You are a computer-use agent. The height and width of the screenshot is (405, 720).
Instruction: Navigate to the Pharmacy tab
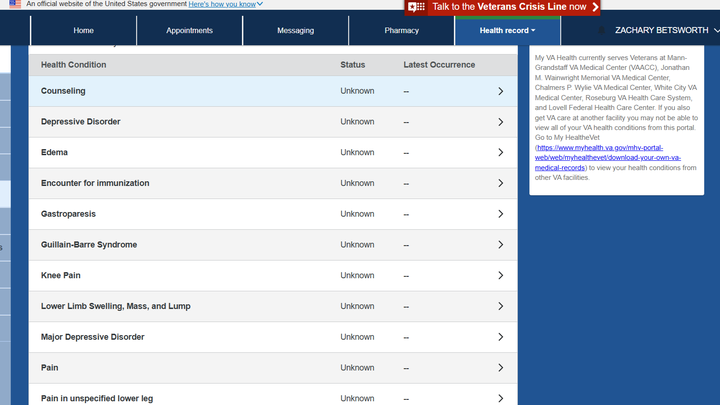click(401, 31)
